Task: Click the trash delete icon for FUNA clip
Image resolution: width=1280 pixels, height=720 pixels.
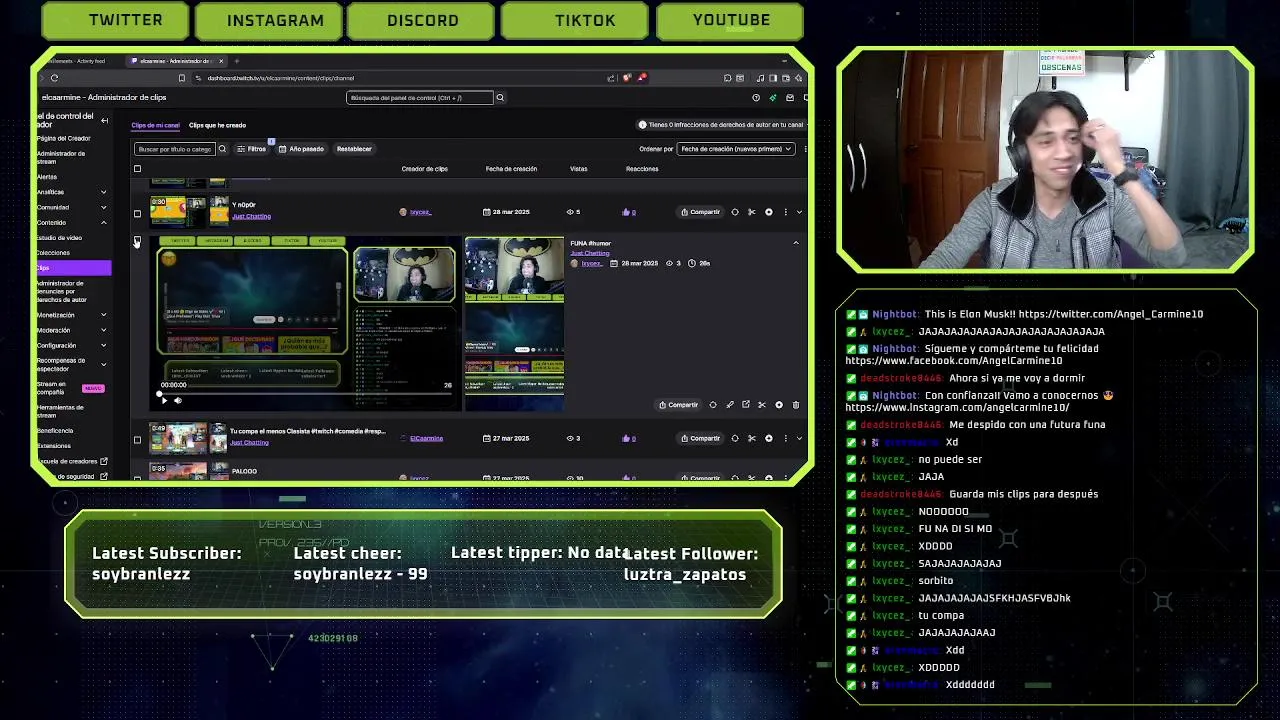Action: click(x=796, y=405)
